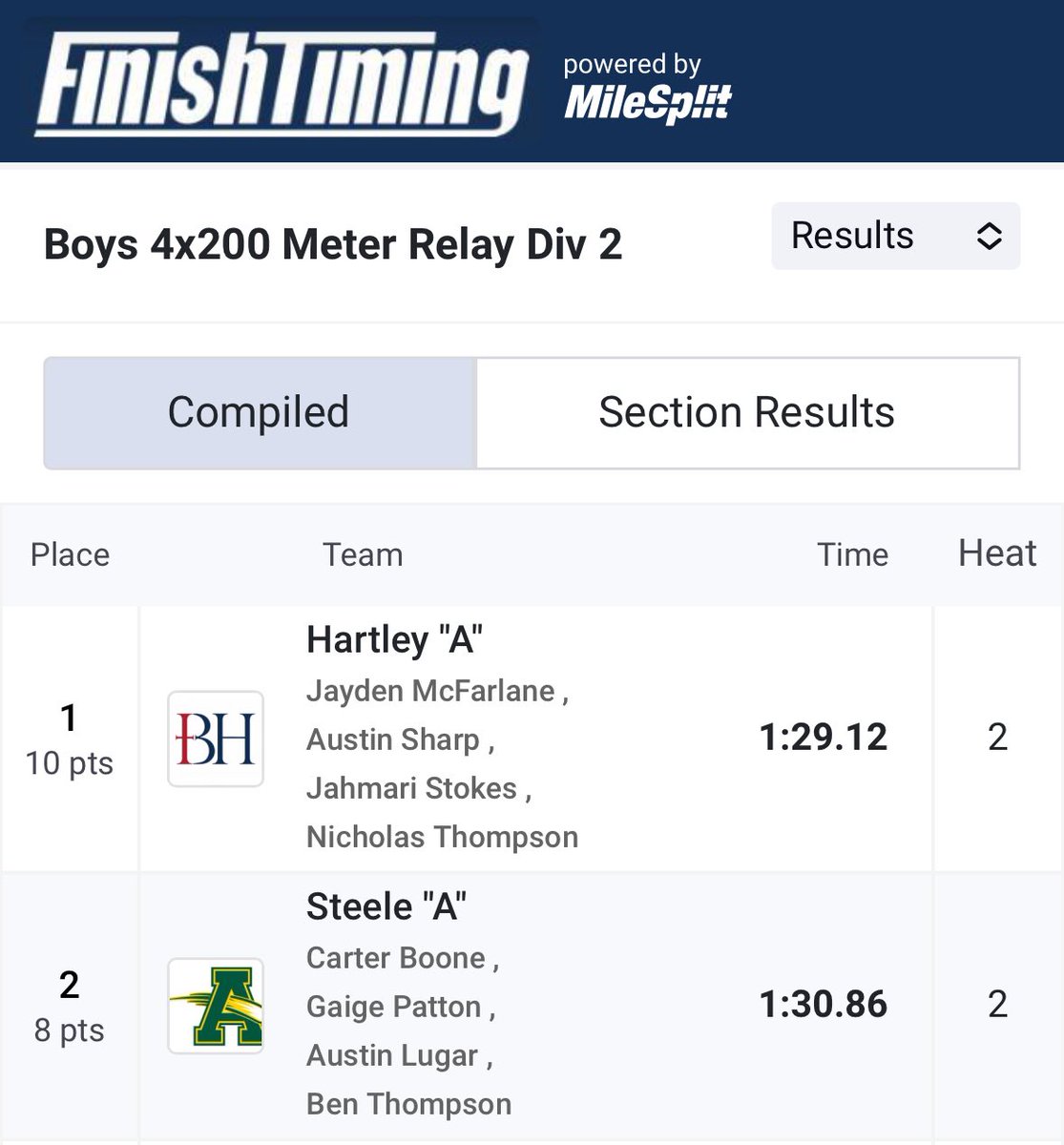Select runner Gaige Patton
The height and width of the screenshot is (1145, 1064).
point(393,1007)
